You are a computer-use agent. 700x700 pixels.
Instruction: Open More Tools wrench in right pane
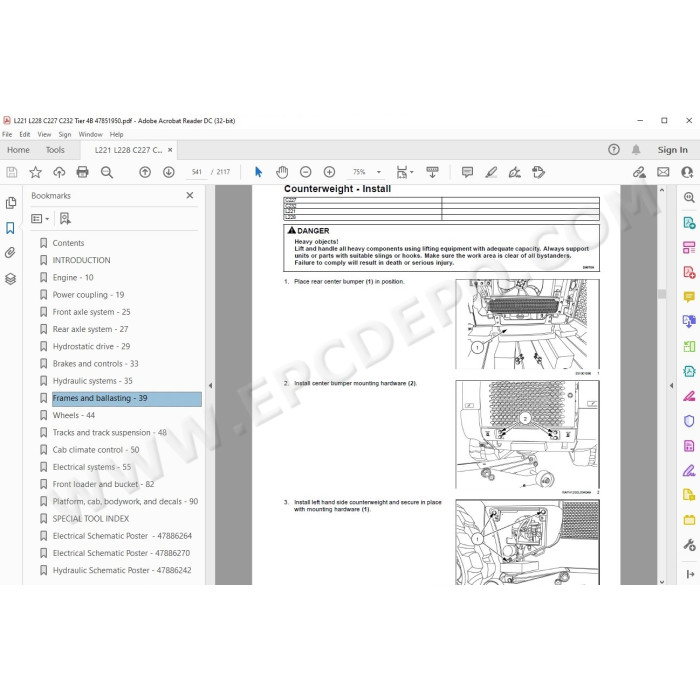[x=689, y=545]
